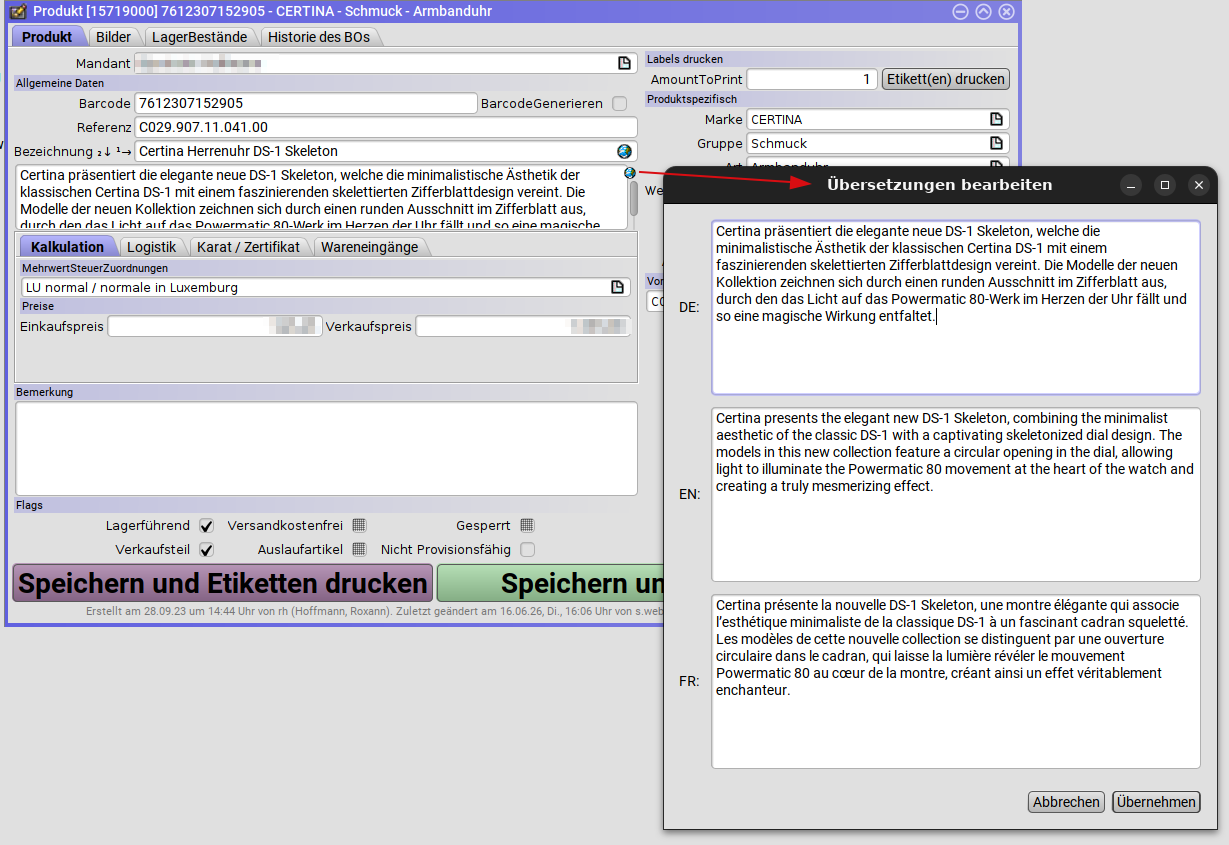1229x845 pixels.
Task: Open the Karat / Zertifikat tab
Action: (x=248, y=247)
